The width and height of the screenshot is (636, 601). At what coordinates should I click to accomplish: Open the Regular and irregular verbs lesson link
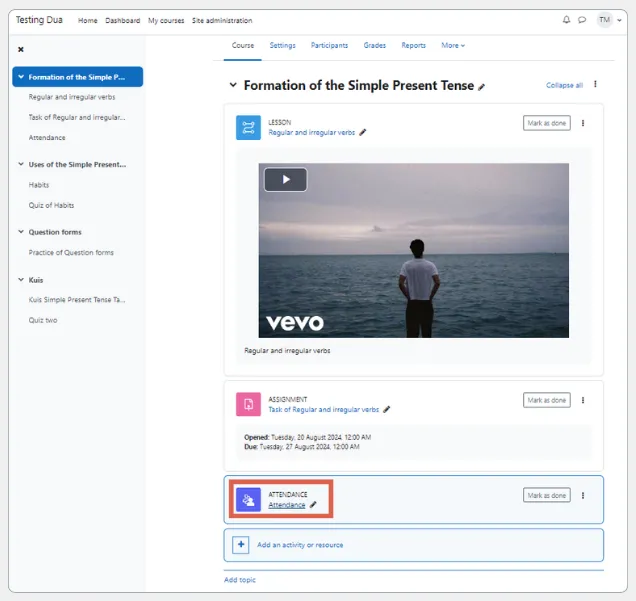312,133
